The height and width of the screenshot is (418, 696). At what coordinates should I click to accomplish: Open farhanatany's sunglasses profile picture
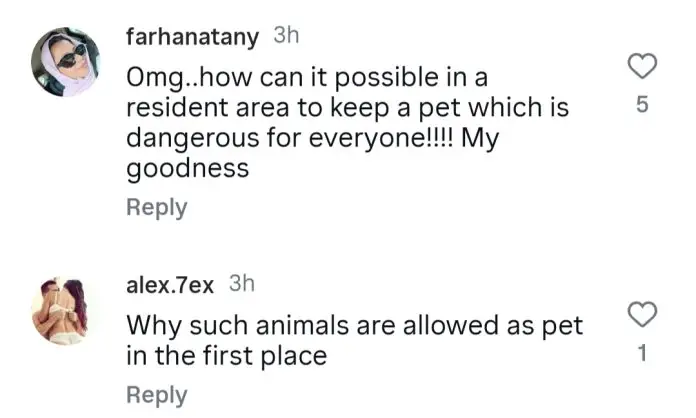click(67, 62)
